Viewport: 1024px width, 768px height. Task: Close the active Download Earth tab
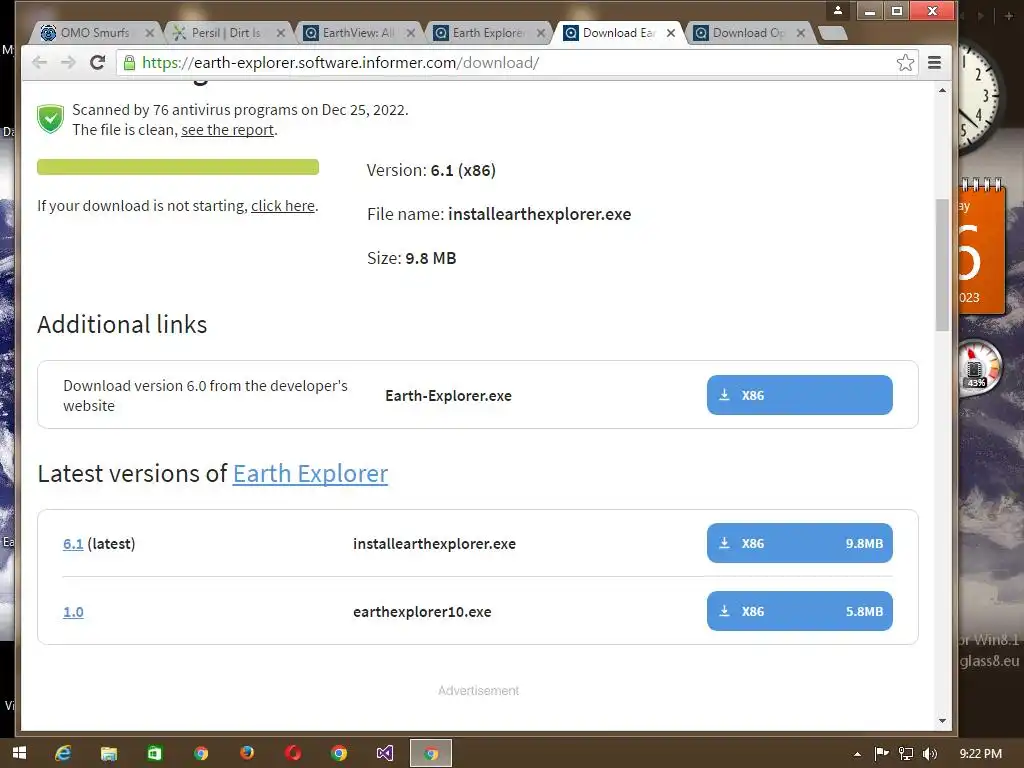click(x=671, y=33)
